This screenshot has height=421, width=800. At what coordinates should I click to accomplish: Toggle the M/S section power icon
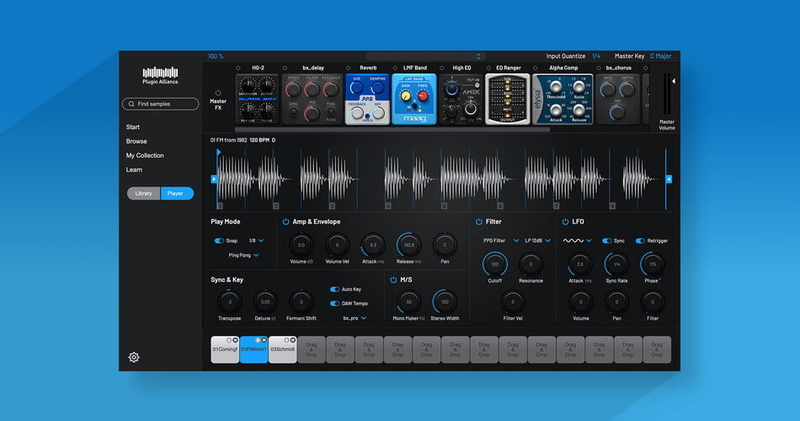pos(393,280)
